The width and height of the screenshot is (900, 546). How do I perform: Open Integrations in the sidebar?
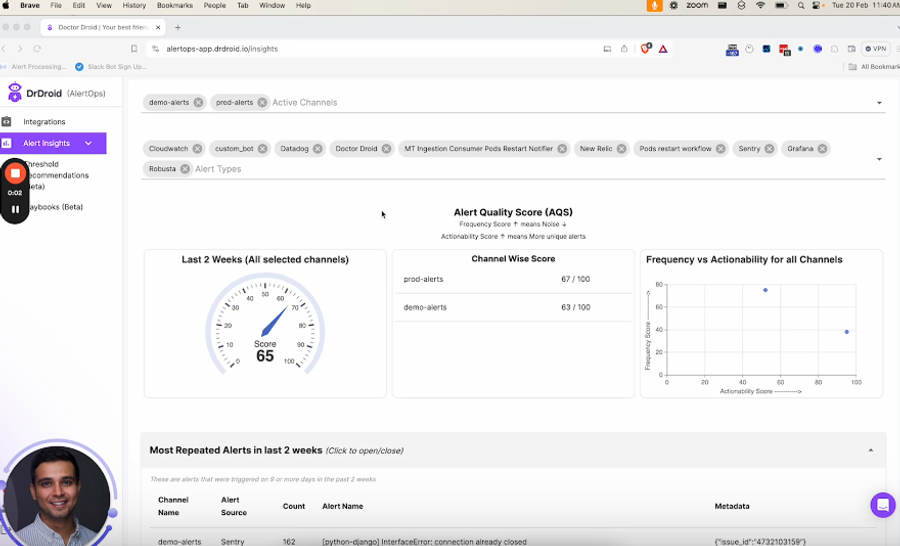click(44, 122)
